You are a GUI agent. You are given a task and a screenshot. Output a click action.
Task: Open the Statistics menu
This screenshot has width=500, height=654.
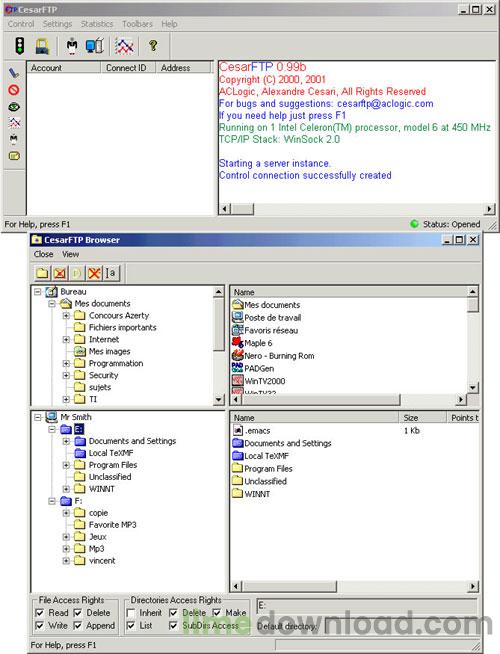tap(97, 24)
